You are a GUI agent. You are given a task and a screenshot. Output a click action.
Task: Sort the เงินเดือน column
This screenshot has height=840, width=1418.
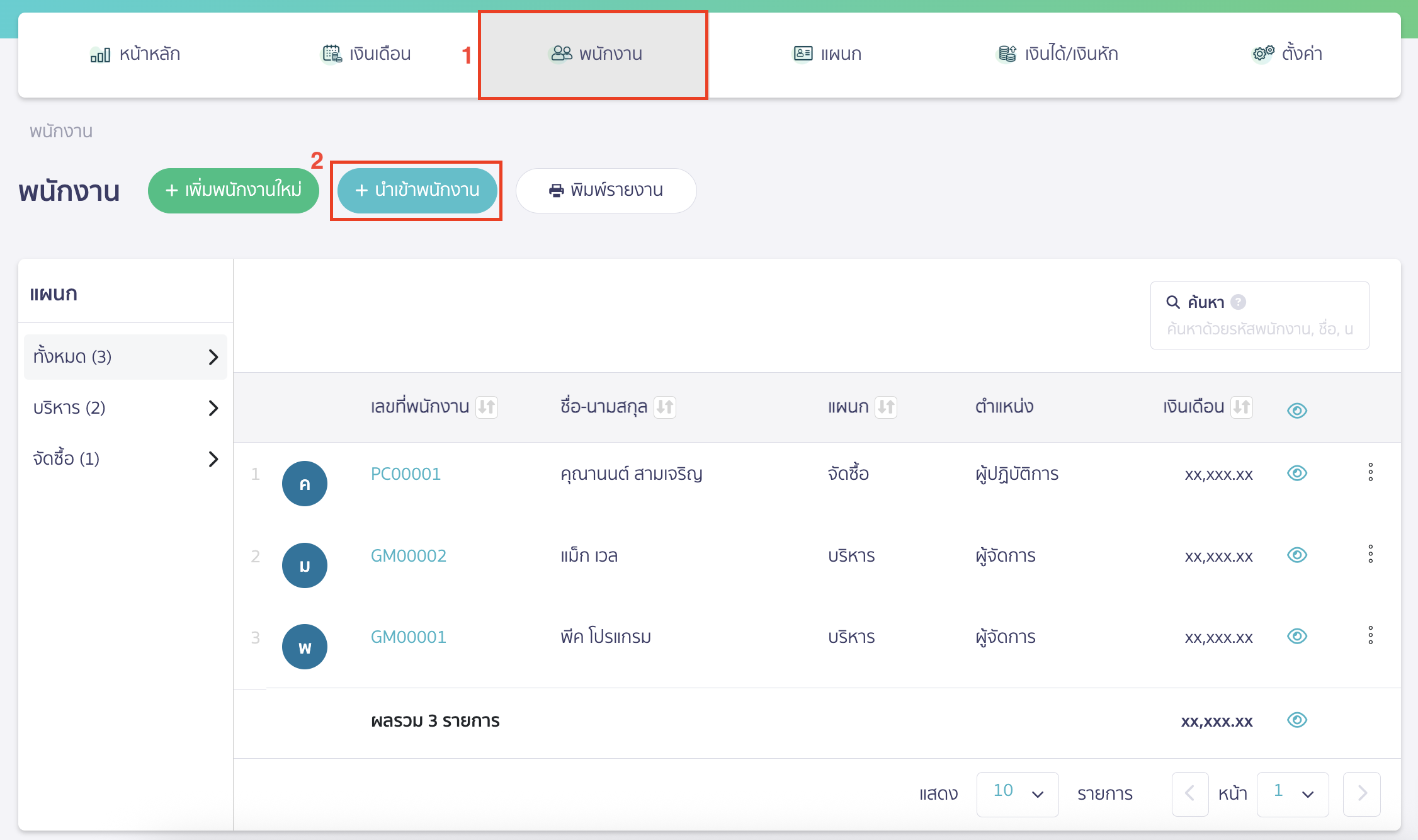pyautogui.click(x=1241, y=407)
